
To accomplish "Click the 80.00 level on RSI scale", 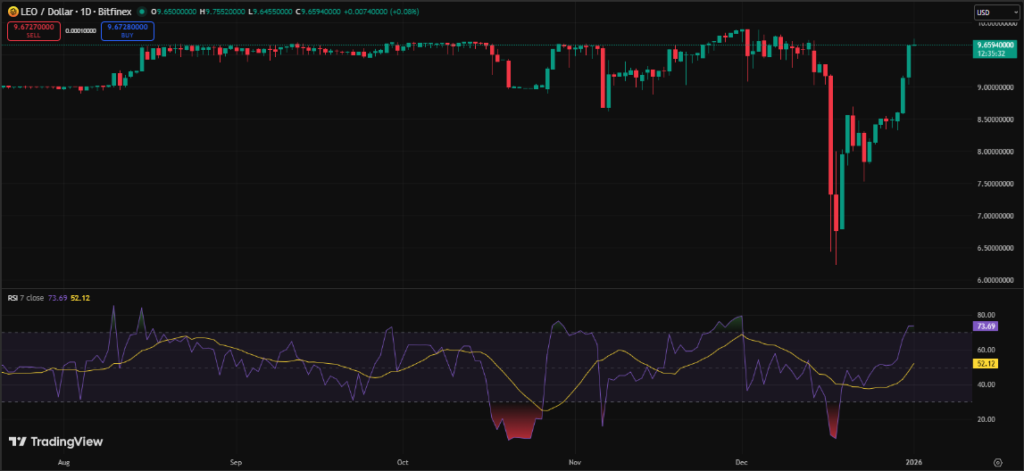I will [985, 314].
